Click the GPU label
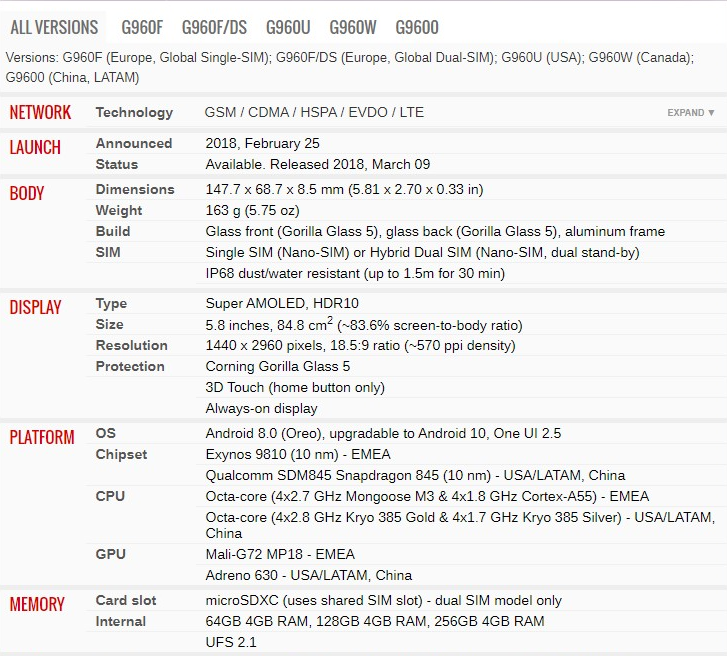This screenshot has width=727, height=656. pos(110,554)
